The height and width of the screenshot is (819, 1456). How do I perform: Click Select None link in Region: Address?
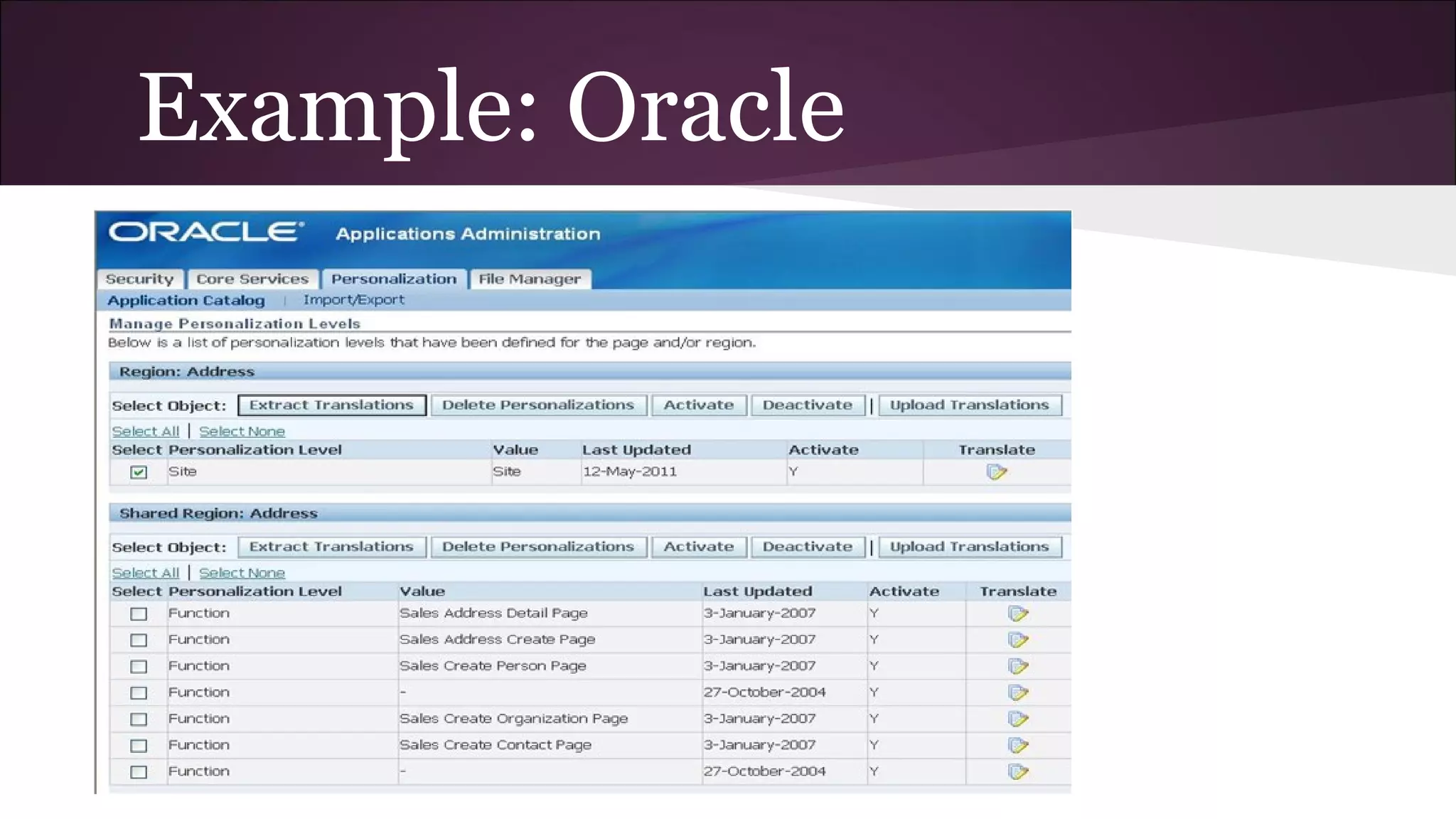(x=242, y=432)
